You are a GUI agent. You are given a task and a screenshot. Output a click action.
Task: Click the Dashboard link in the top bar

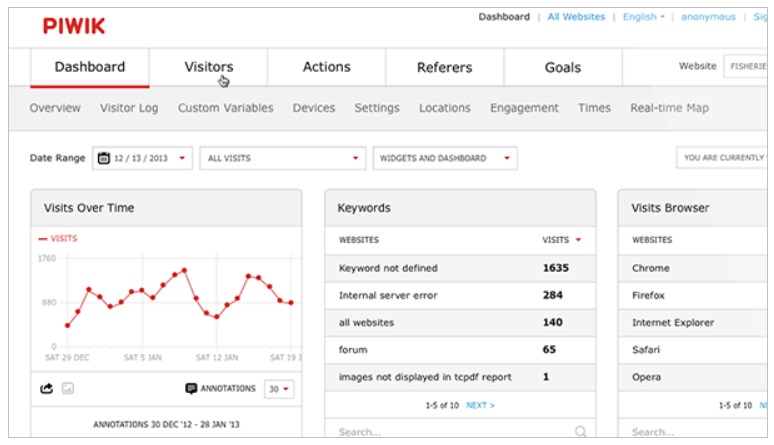504,17
